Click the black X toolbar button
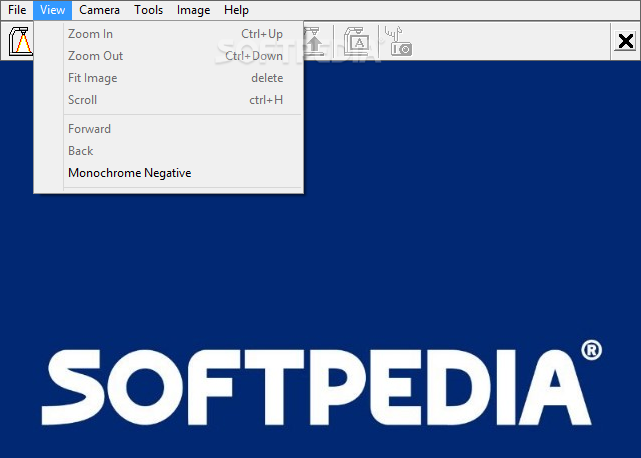This screenshot has height=458, width=641. 626,41
